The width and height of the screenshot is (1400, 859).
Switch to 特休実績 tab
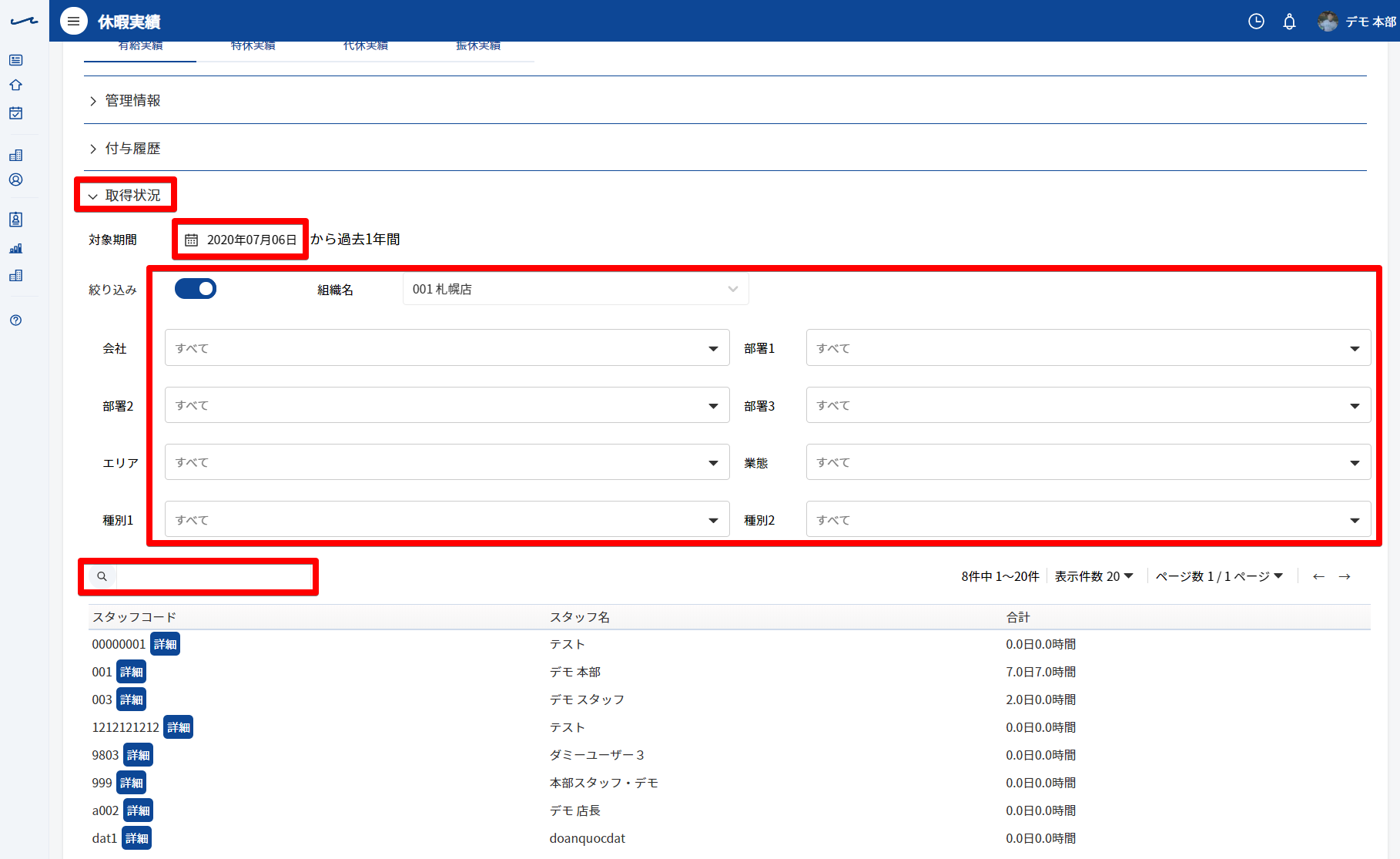pos(253,47)
